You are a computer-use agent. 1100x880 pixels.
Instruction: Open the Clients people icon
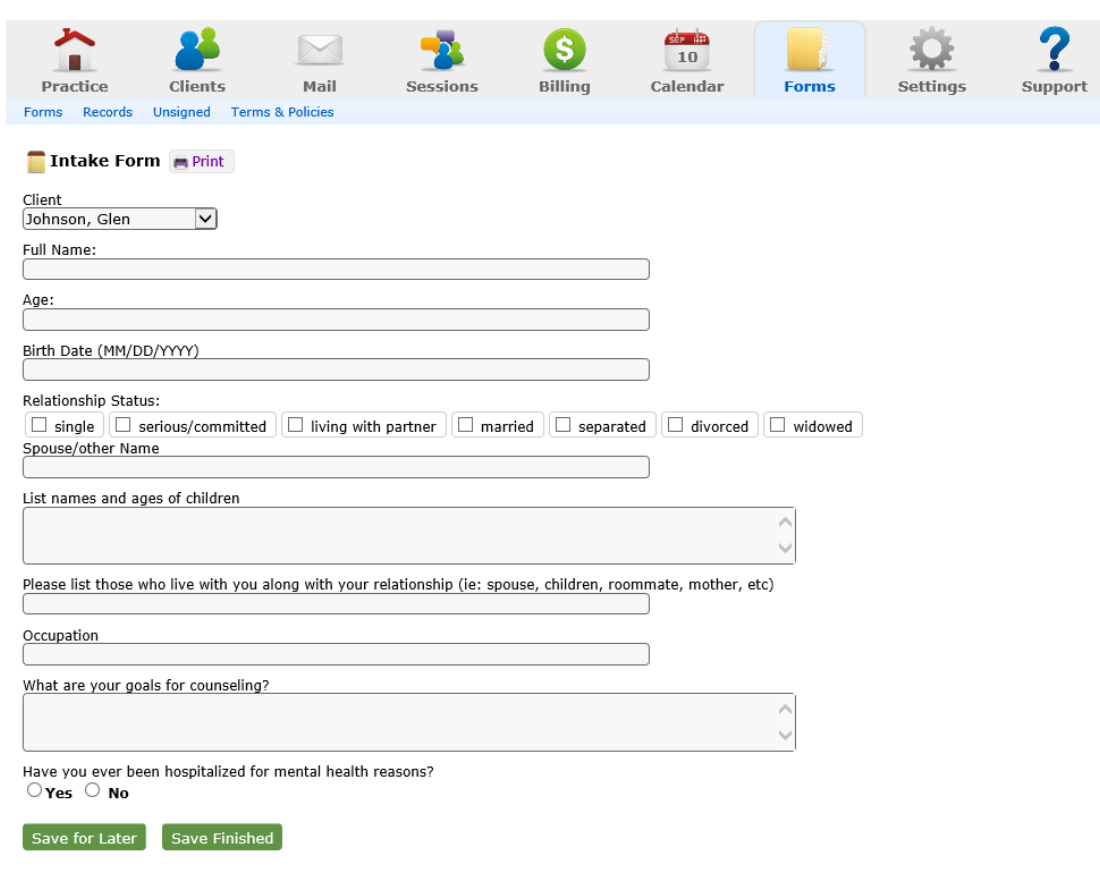(197, 49)
